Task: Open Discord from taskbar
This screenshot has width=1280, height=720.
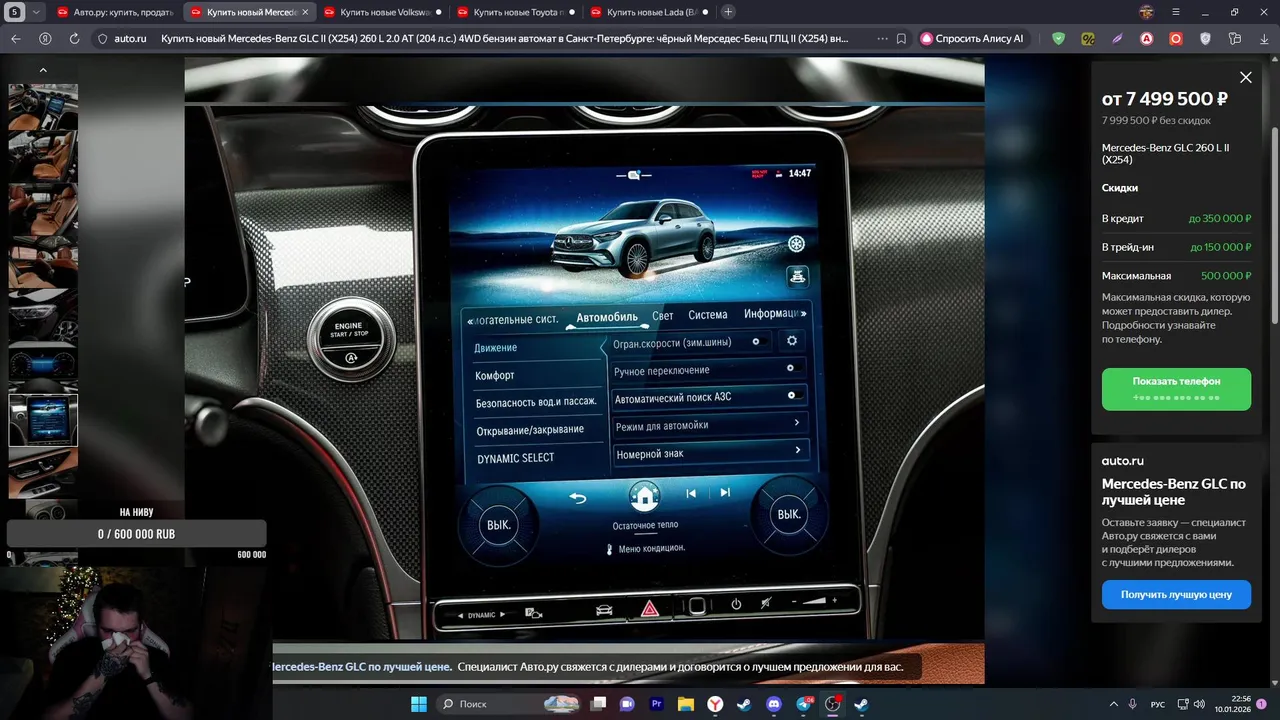Action: (773, 704)
